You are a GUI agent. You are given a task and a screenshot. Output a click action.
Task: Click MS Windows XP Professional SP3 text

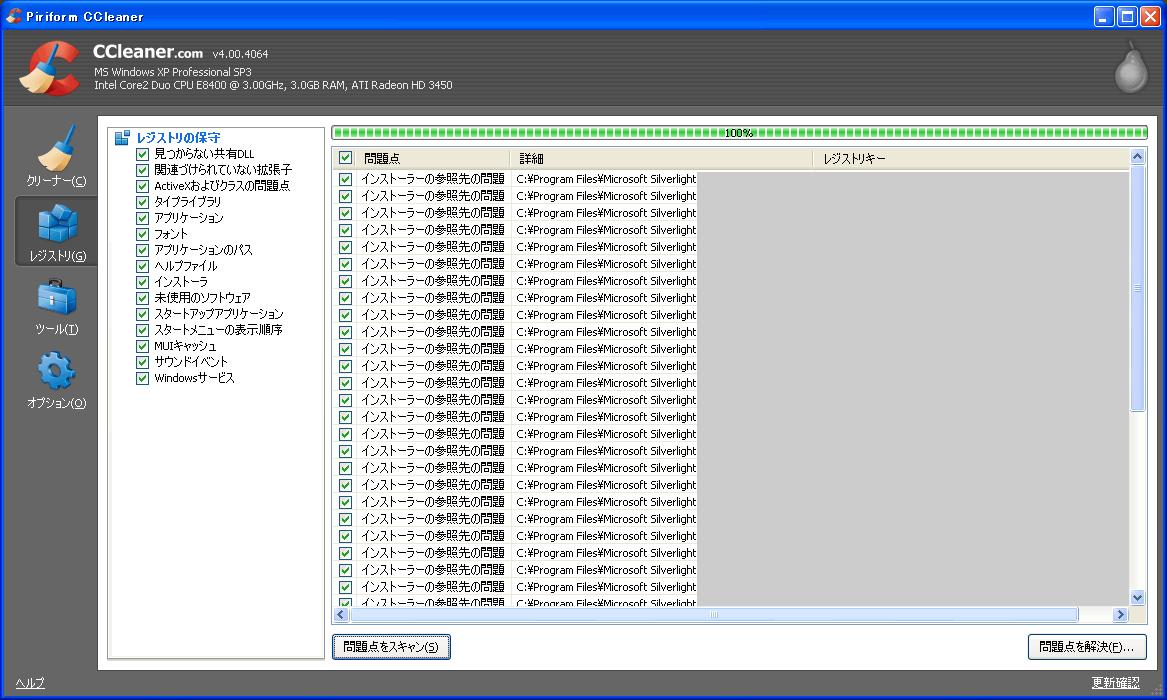(x=173, y=72)
